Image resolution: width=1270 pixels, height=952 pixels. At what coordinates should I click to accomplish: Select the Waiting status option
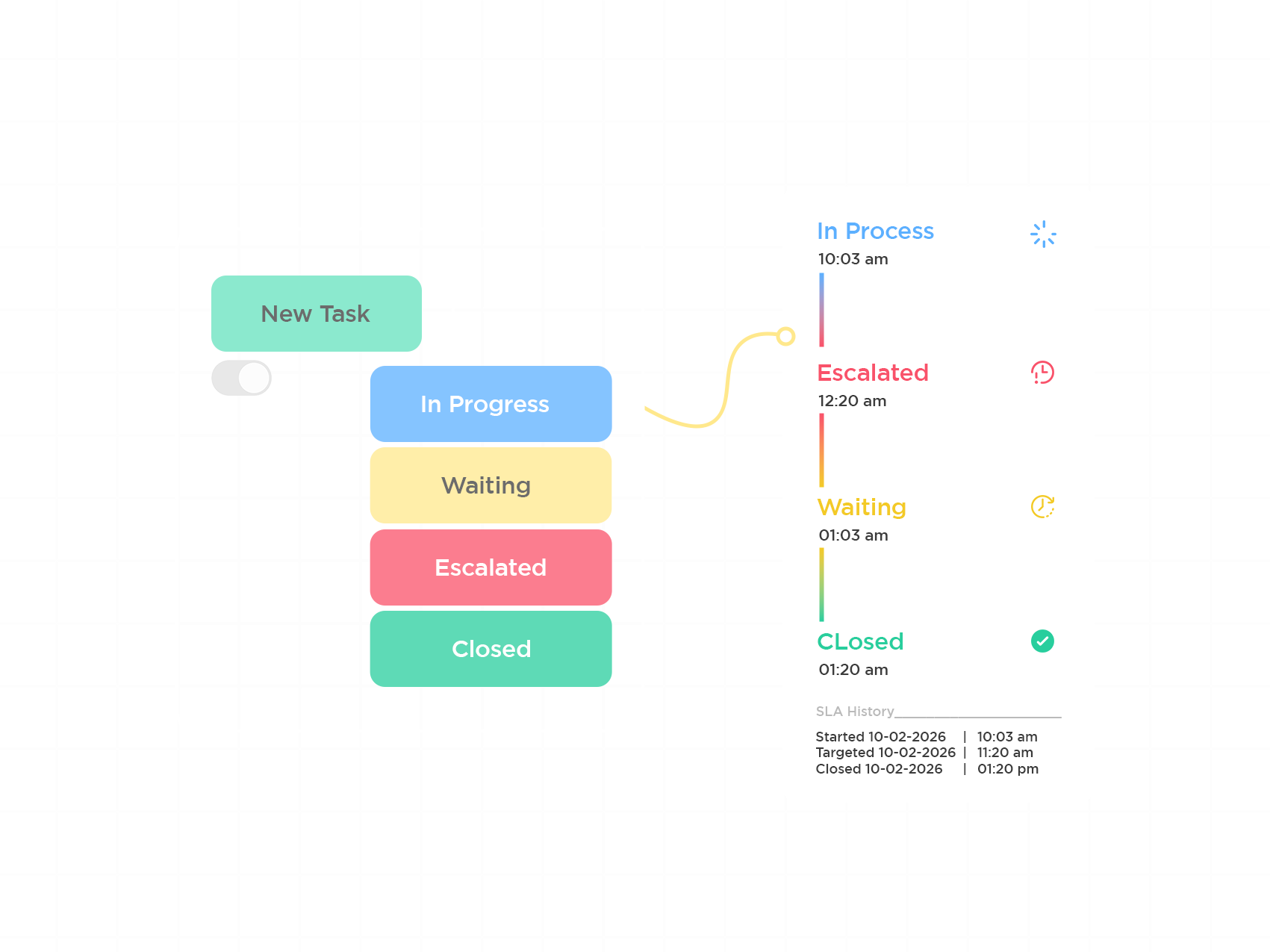pos(491,485)
